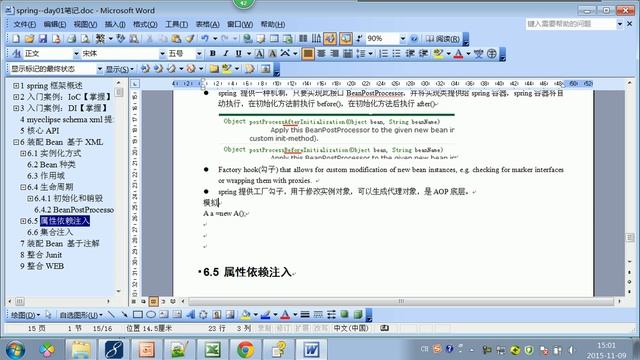Right-align the paragraph

click(x=334, y=53)
